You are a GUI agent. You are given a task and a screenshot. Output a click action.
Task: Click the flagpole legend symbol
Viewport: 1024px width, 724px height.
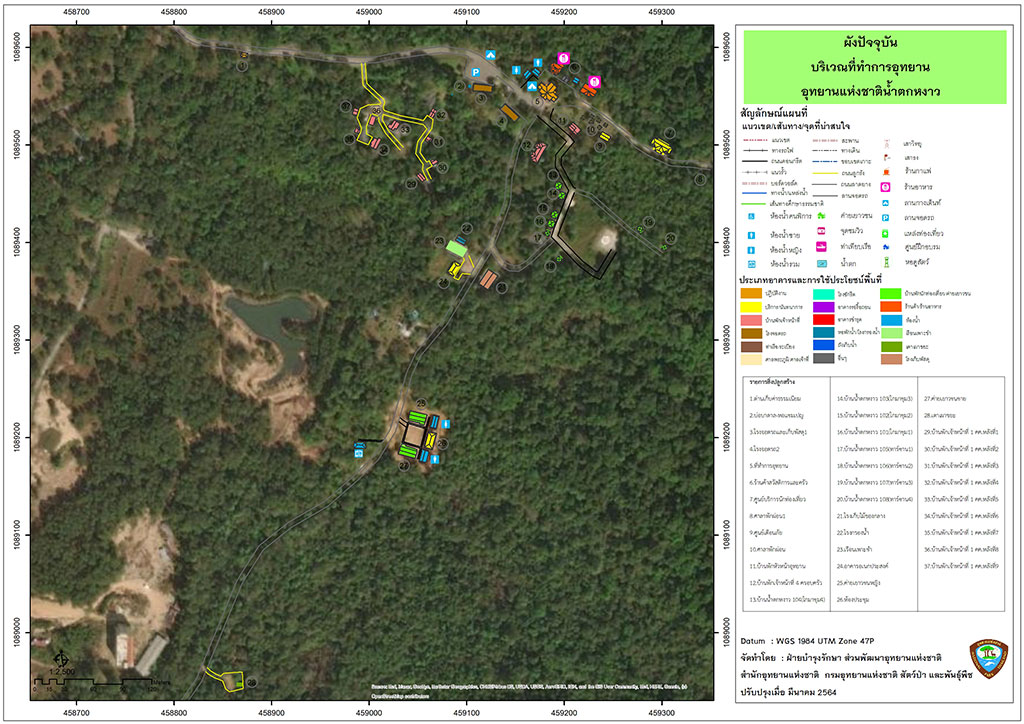887,157
